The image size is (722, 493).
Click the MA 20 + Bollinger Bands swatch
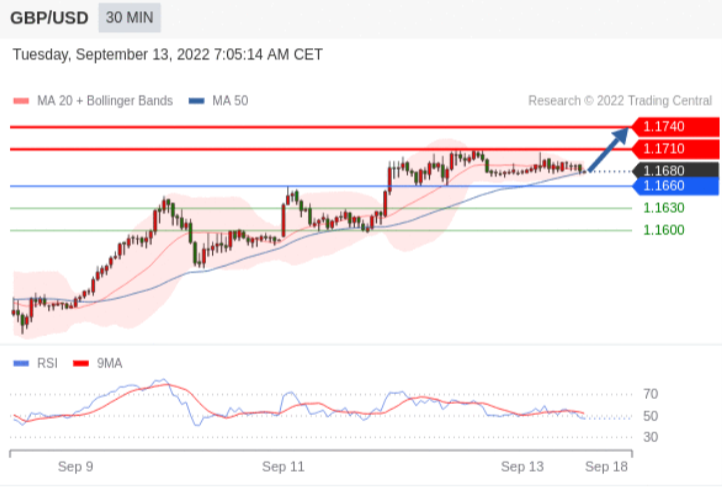pyautogui.click(x=21, y=101)
